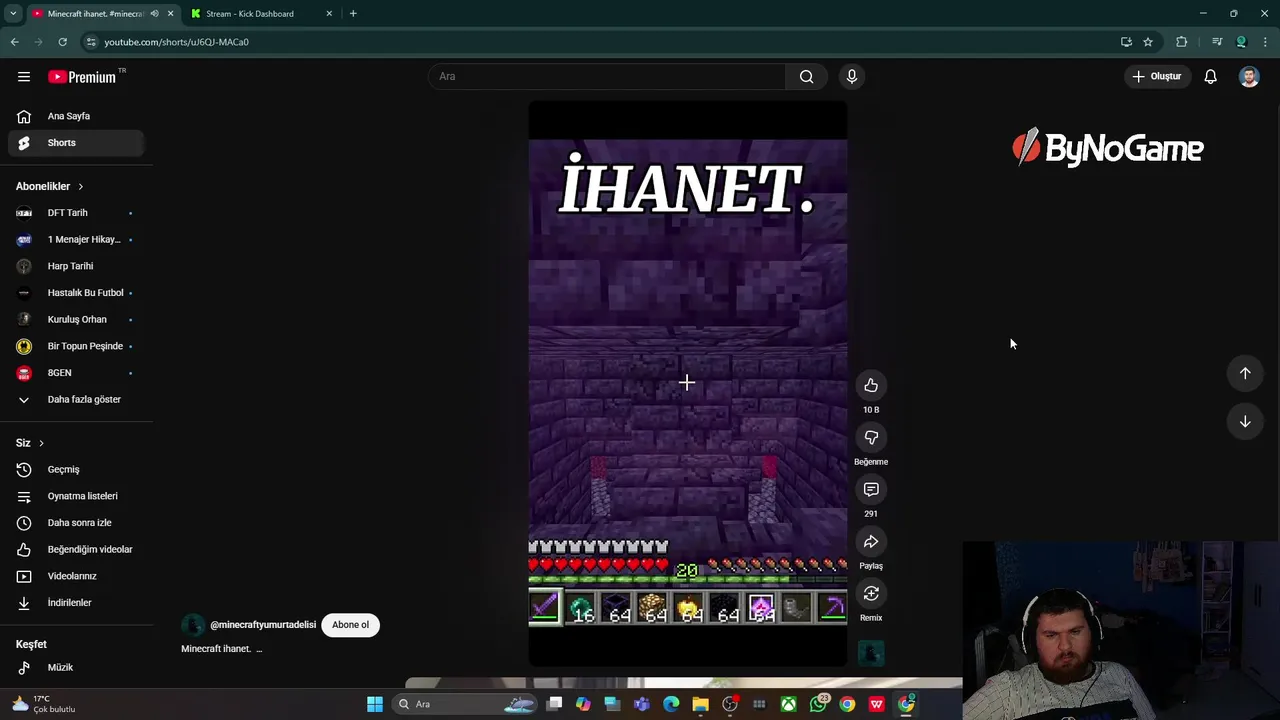Open File Explorer from the taskbar
The height and width of the screenshot is (720, 1280).
point(700,704)
